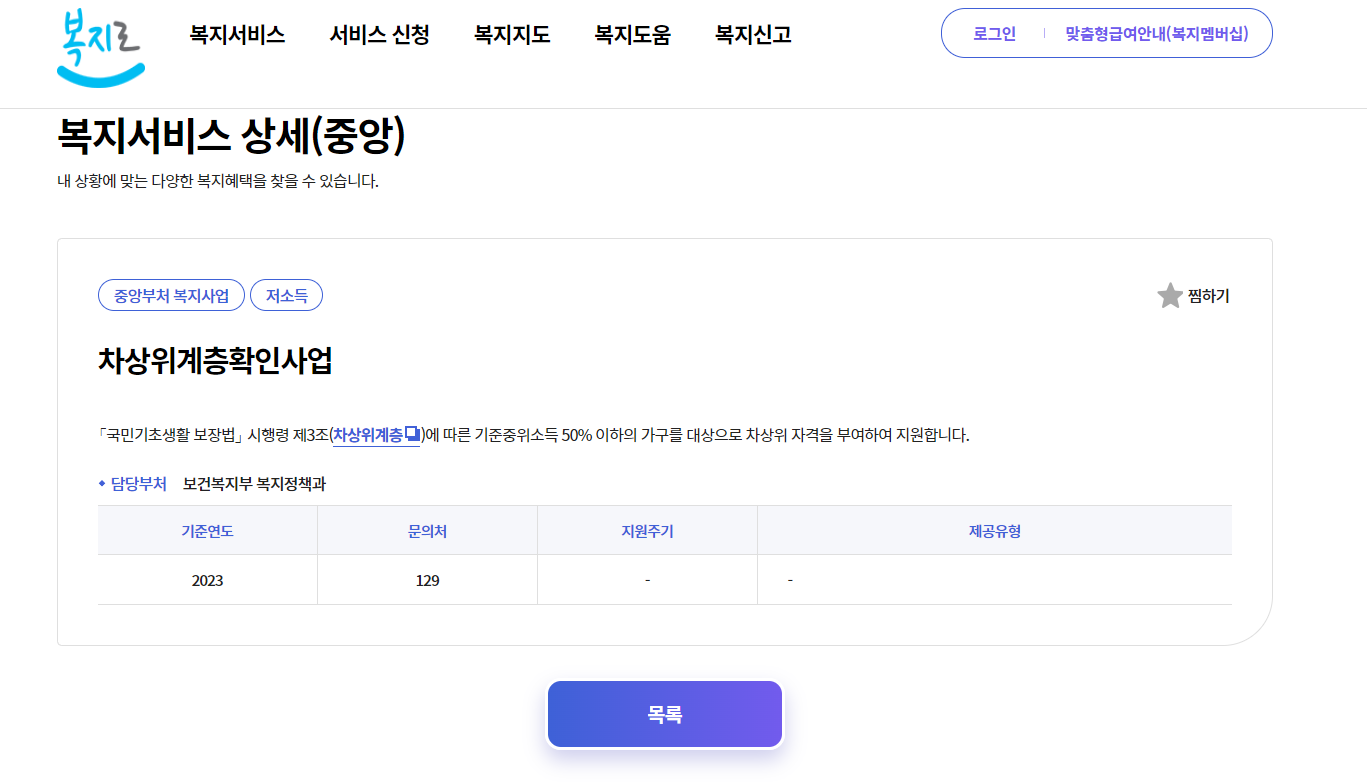Click the 로그인 link
The width and height of the screenshot is (1367, 782).
pyautogui.click(x=990, y=33)
